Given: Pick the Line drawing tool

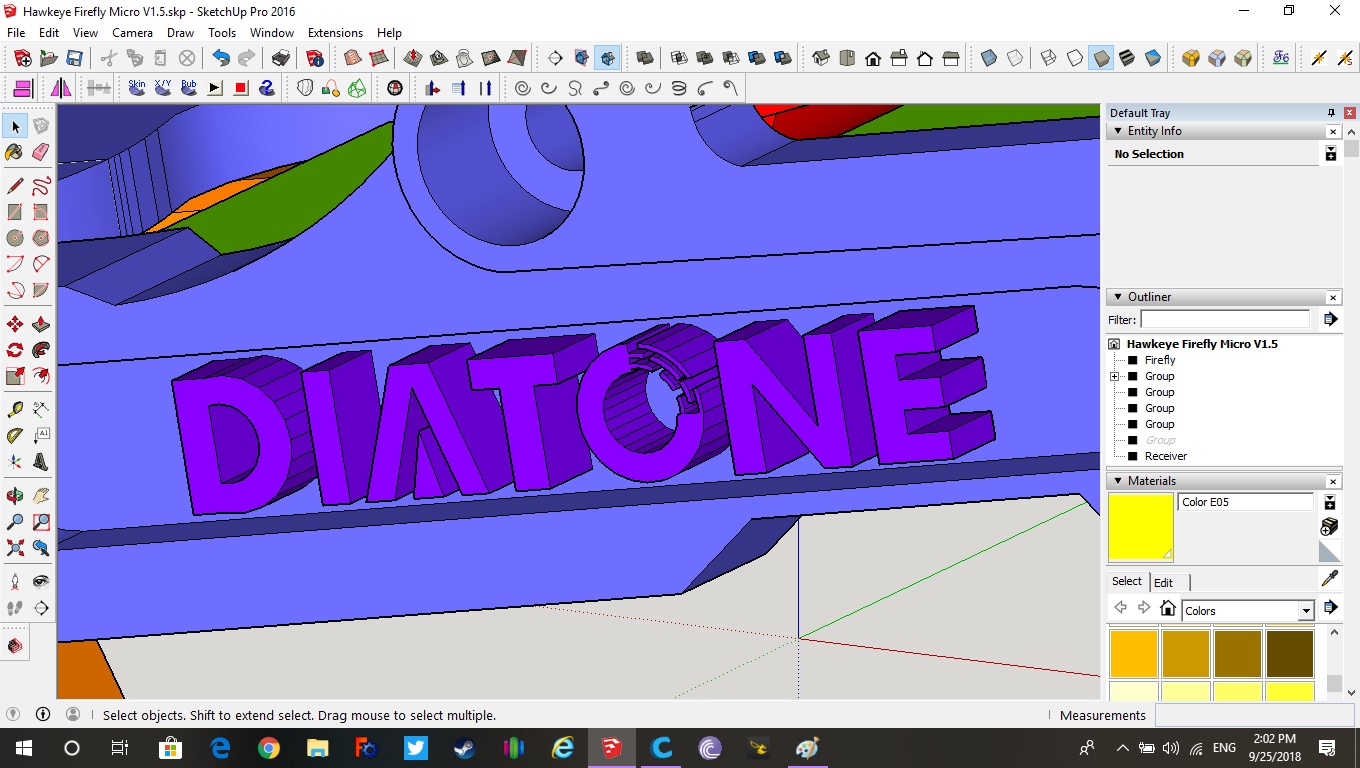Looking at the screenshot, I should [14, 185].
